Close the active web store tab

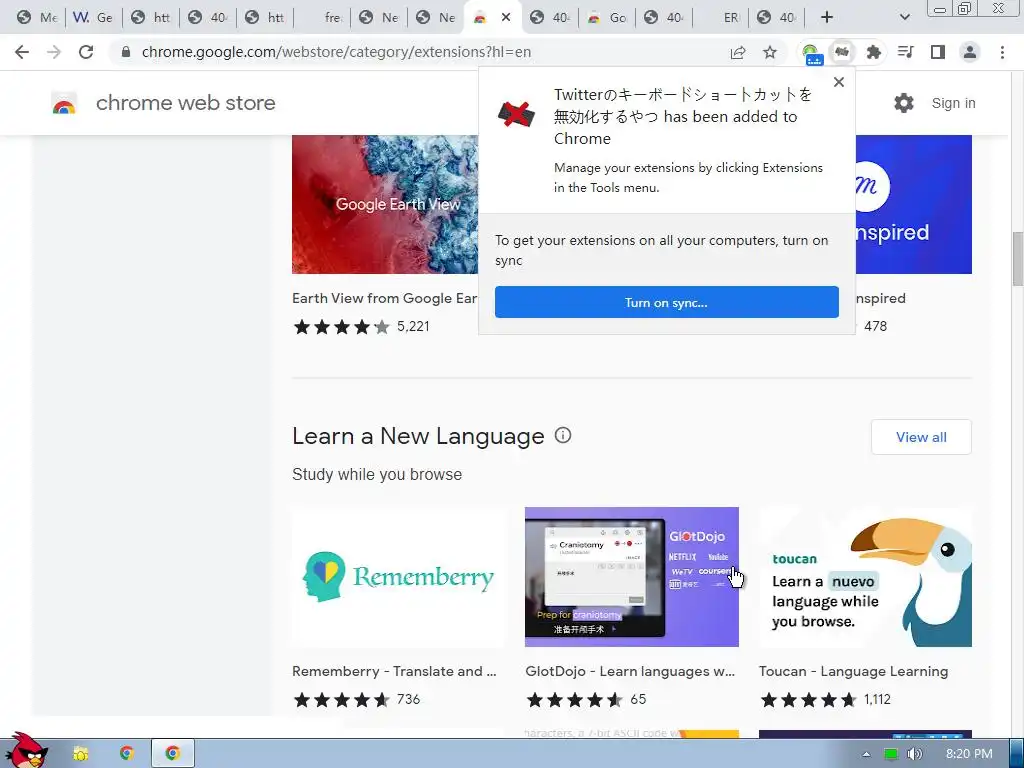pos(506,18)
